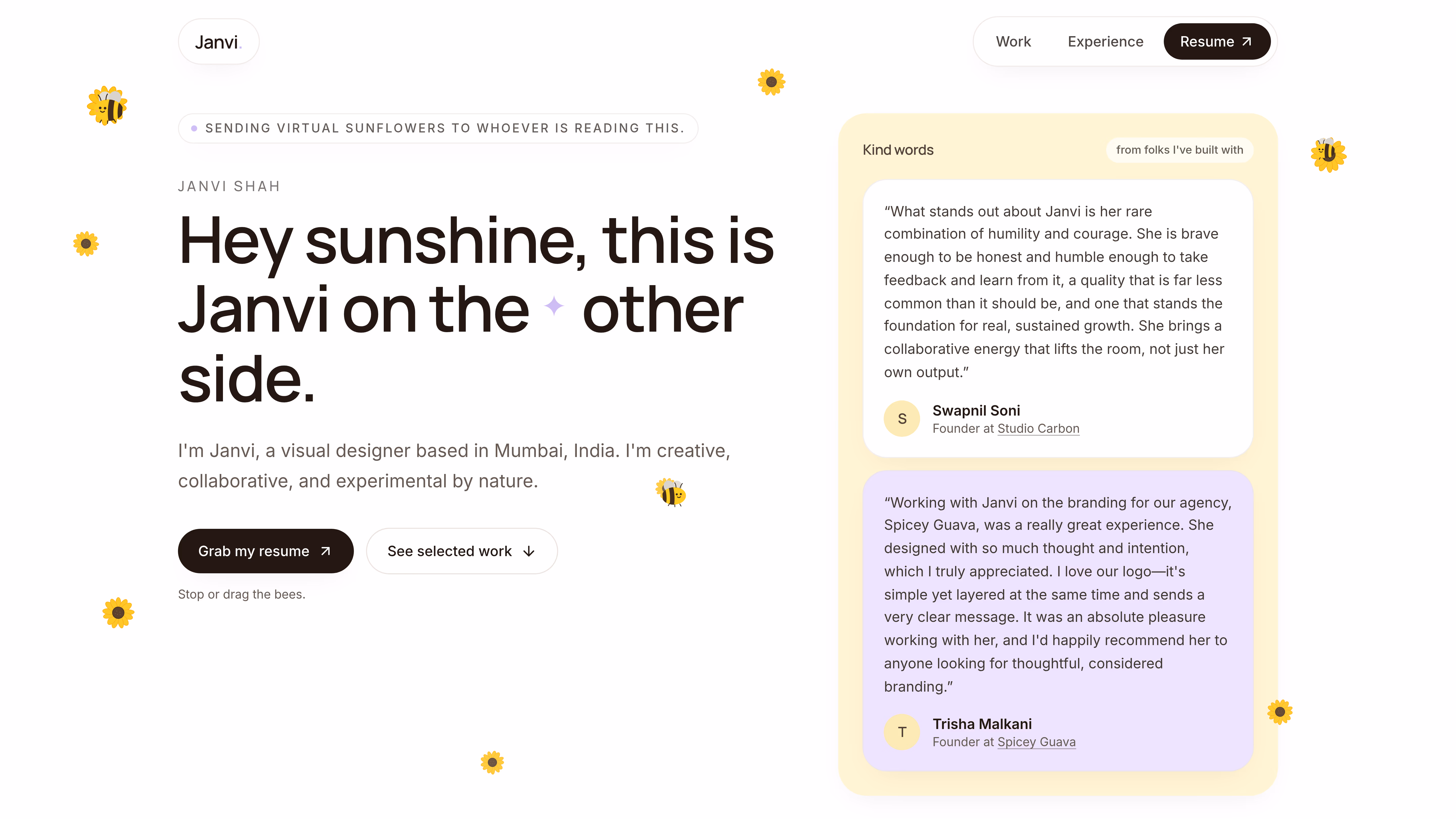
Task: Click the bee on sunflower near top-left
Action: pos(107,106)
